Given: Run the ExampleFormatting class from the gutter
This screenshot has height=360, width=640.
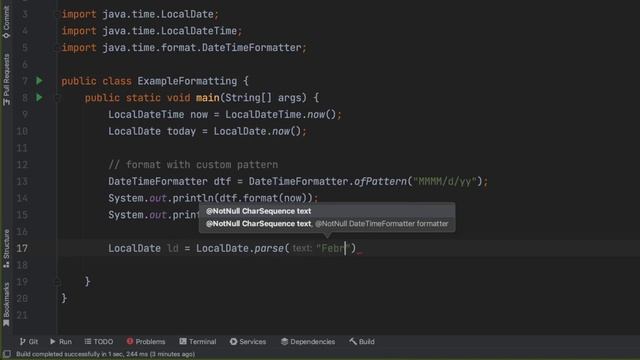Looking at the screenshot, I should (39, 81).
